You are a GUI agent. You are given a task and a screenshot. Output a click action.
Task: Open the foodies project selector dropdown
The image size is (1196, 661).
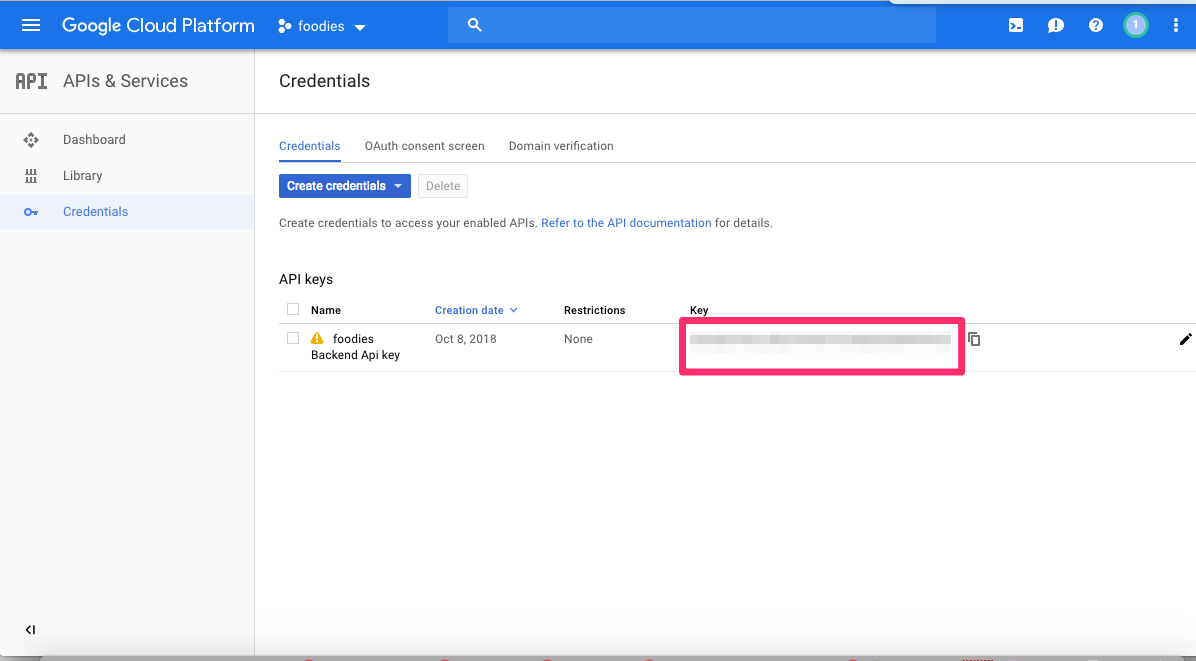(322, 26)
